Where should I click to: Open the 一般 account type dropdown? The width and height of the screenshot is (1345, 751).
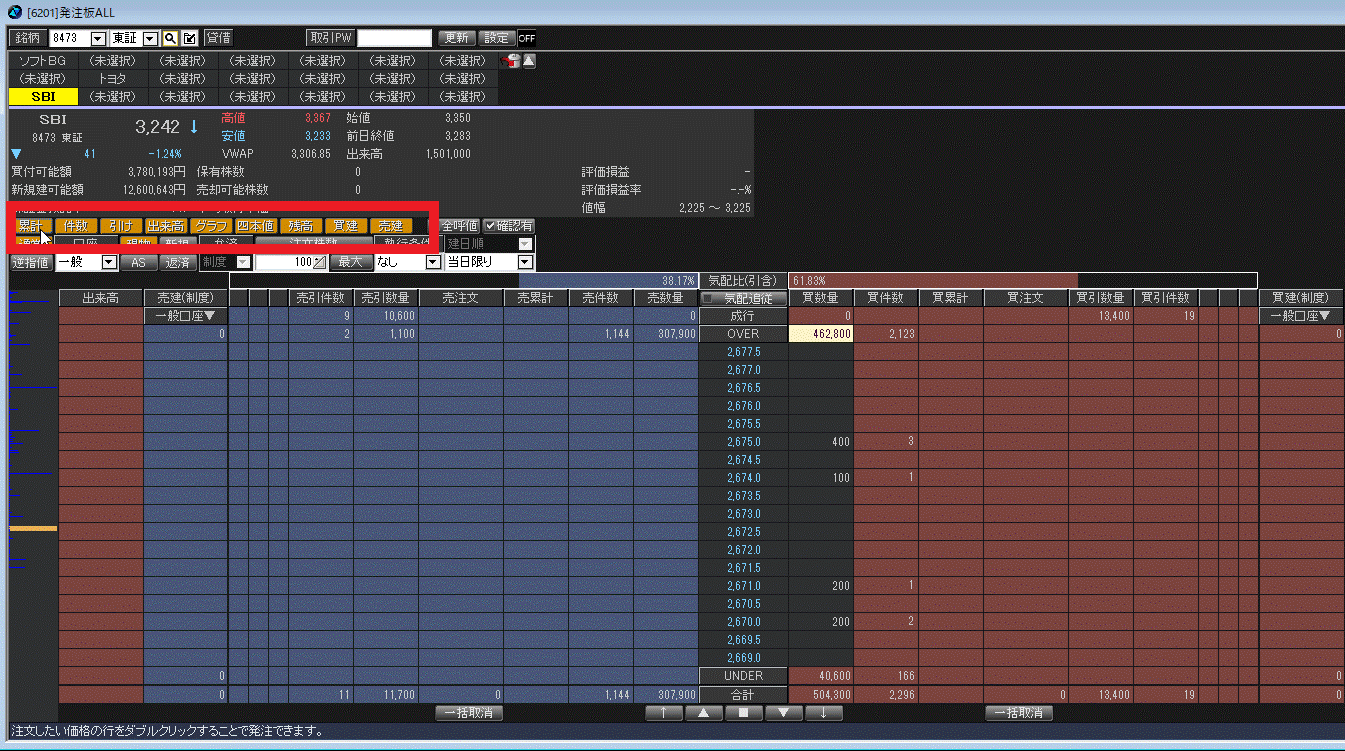pyautogui.click(x=110, y=262)
